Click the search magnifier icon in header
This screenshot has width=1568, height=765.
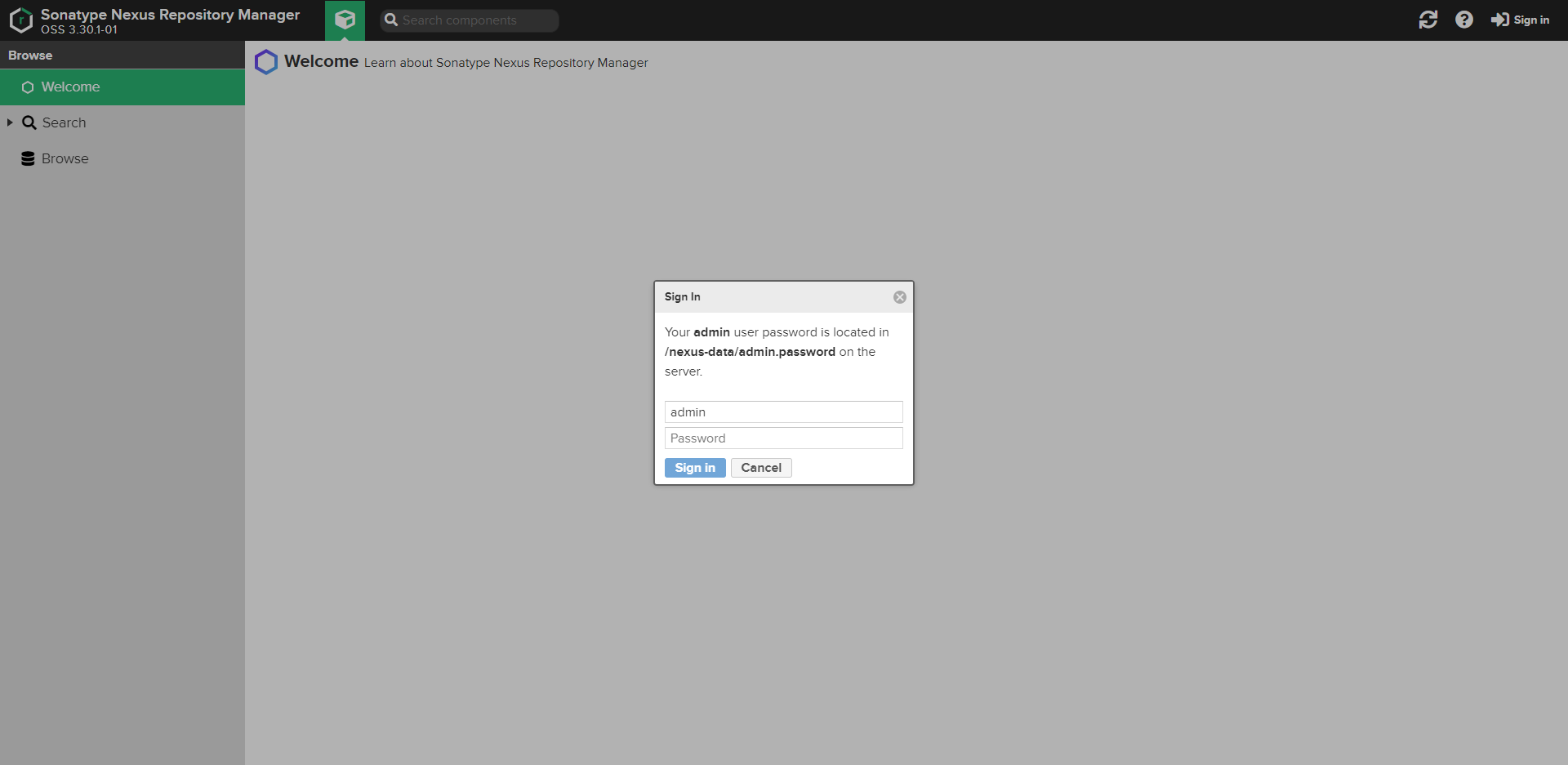coord(391,20)
